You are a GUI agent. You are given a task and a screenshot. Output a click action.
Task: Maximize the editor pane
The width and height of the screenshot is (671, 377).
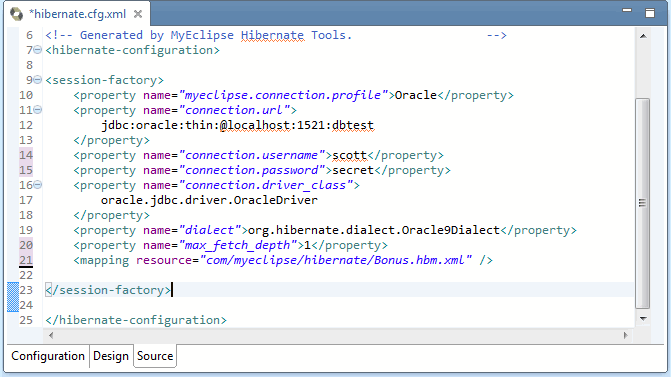(650, 13)
